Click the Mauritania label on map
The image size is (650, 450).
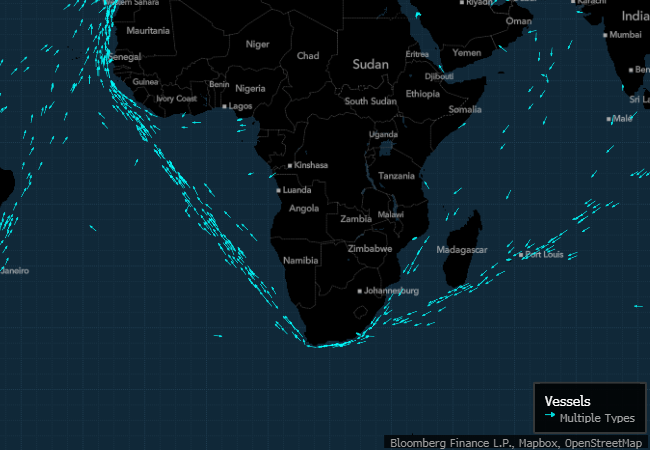pos(148,31)
